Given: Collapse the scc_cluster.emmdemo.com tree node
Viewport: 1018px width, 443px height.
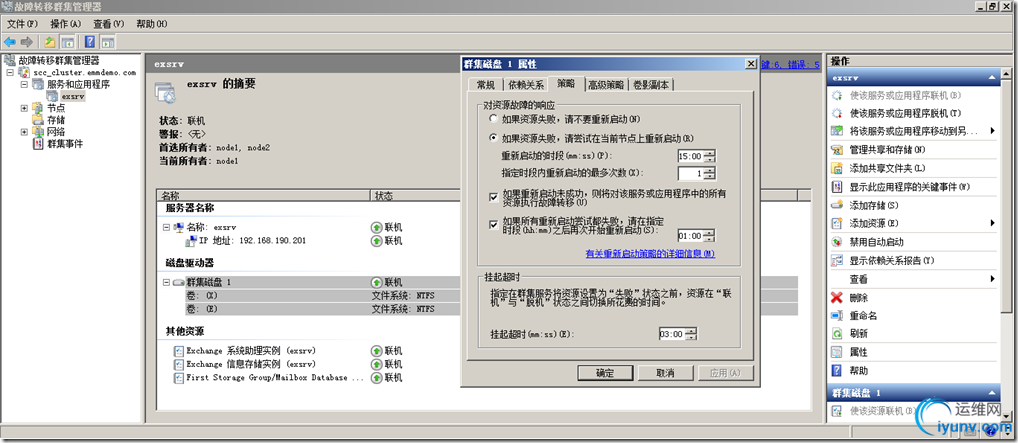Looking at the screenshot, I should tap(10, 73).
